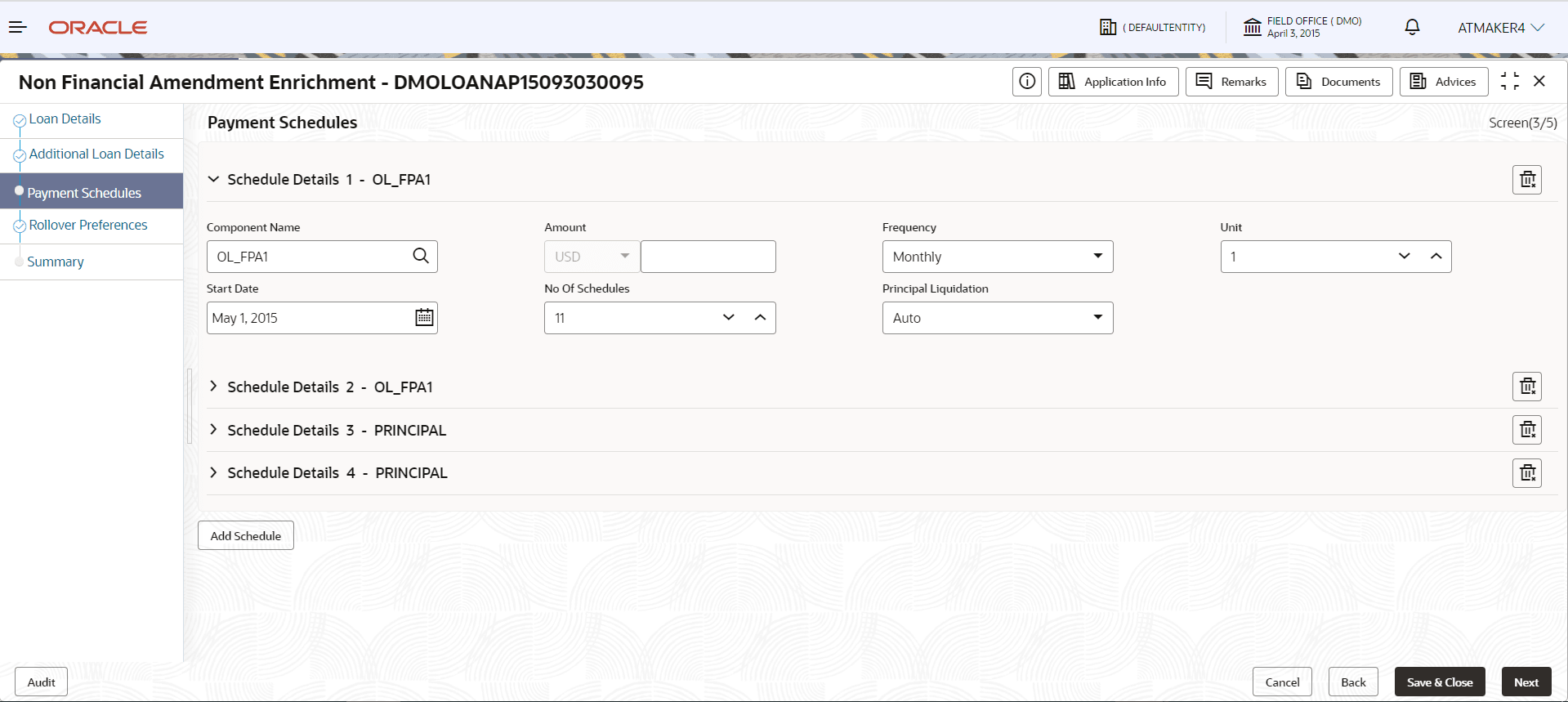Screen dimensions: 1568x702
Task: Click Add Schedule button
Action: click(x=246, y=536)
